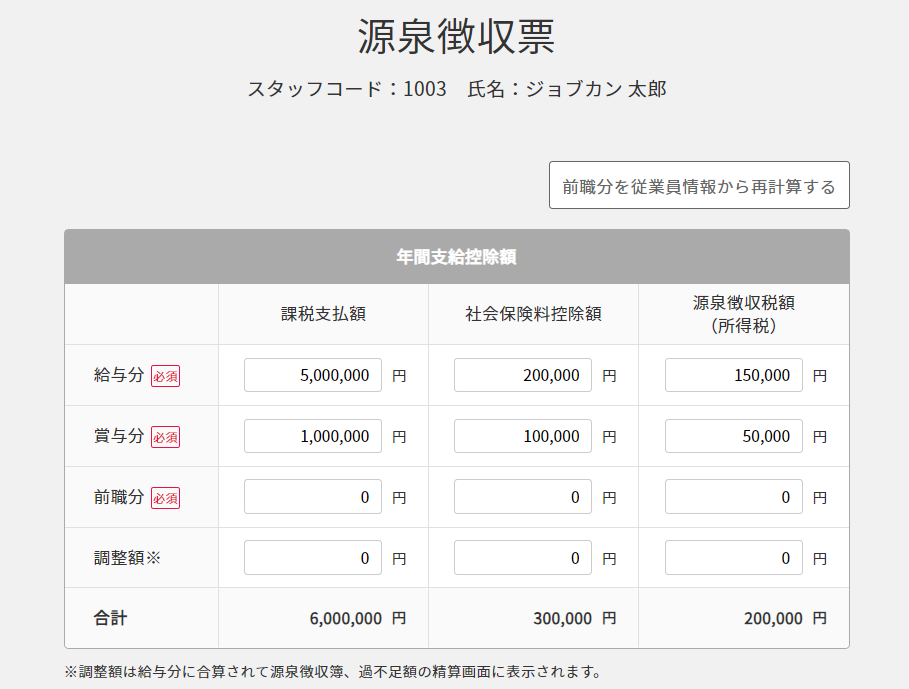Select the 賞与分 社会保険料控除額 field
The image size is (909, 689).
coord(521,436)
